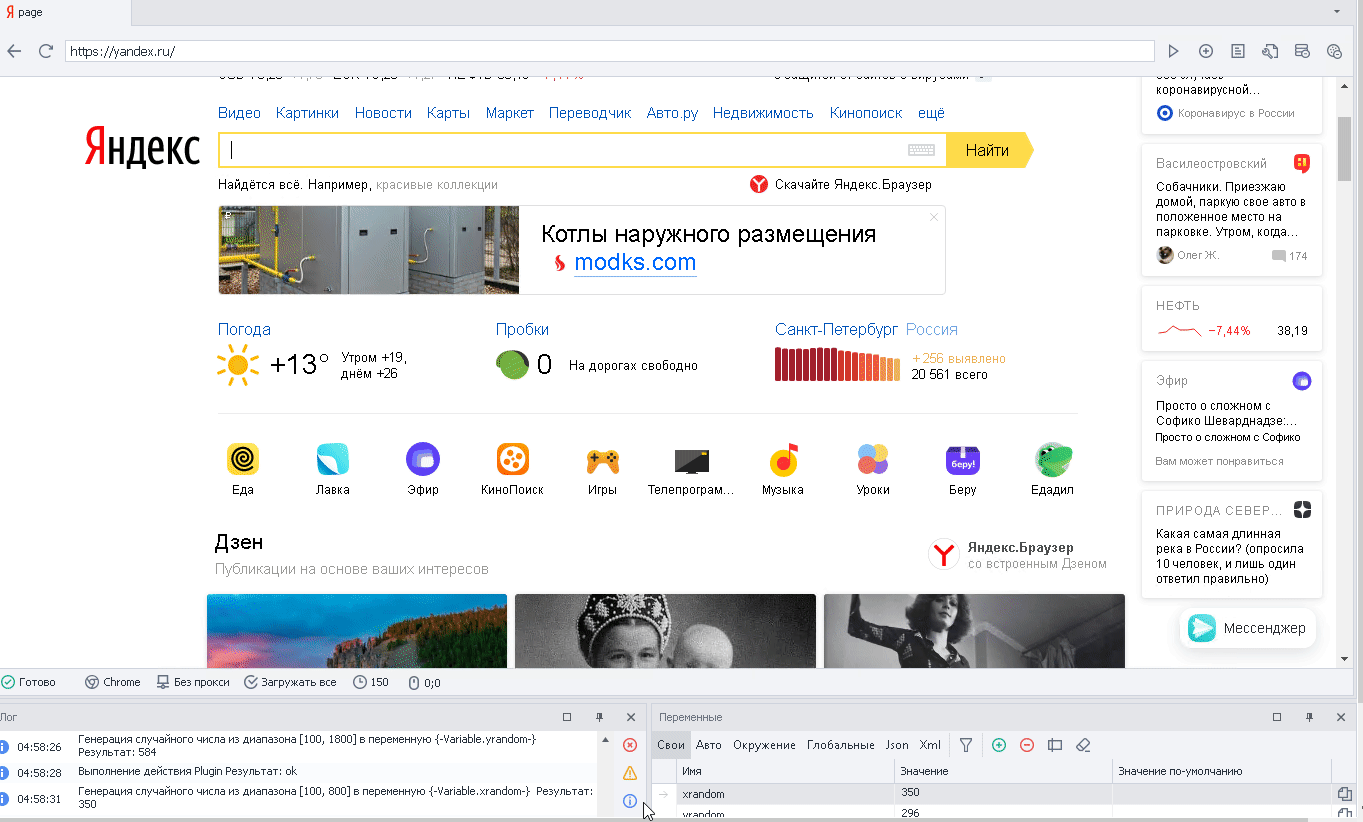Clear cache with the storage-minus icon
This screenshot has height=822, width=1363.
(x=1302, y=51)
